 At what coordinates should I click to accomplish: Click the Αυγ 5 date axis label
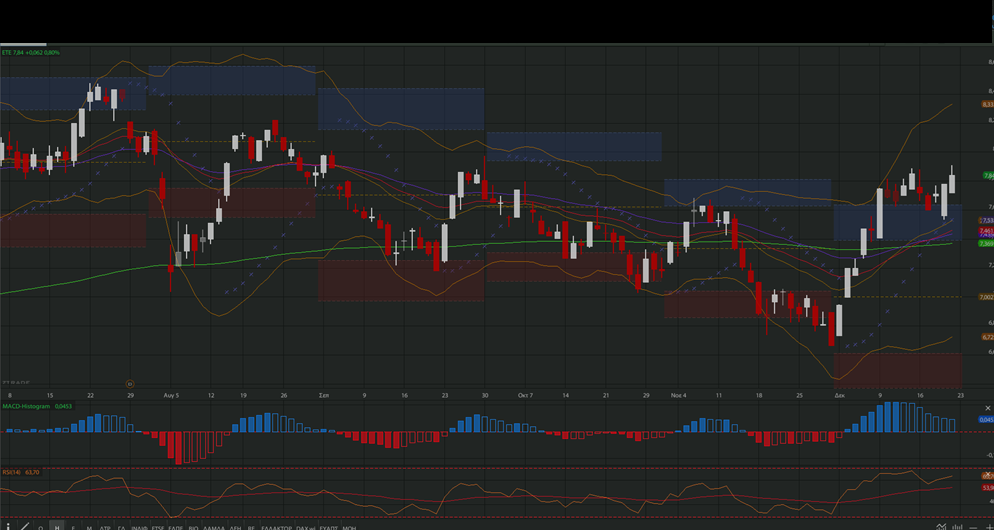click(172, 395)
